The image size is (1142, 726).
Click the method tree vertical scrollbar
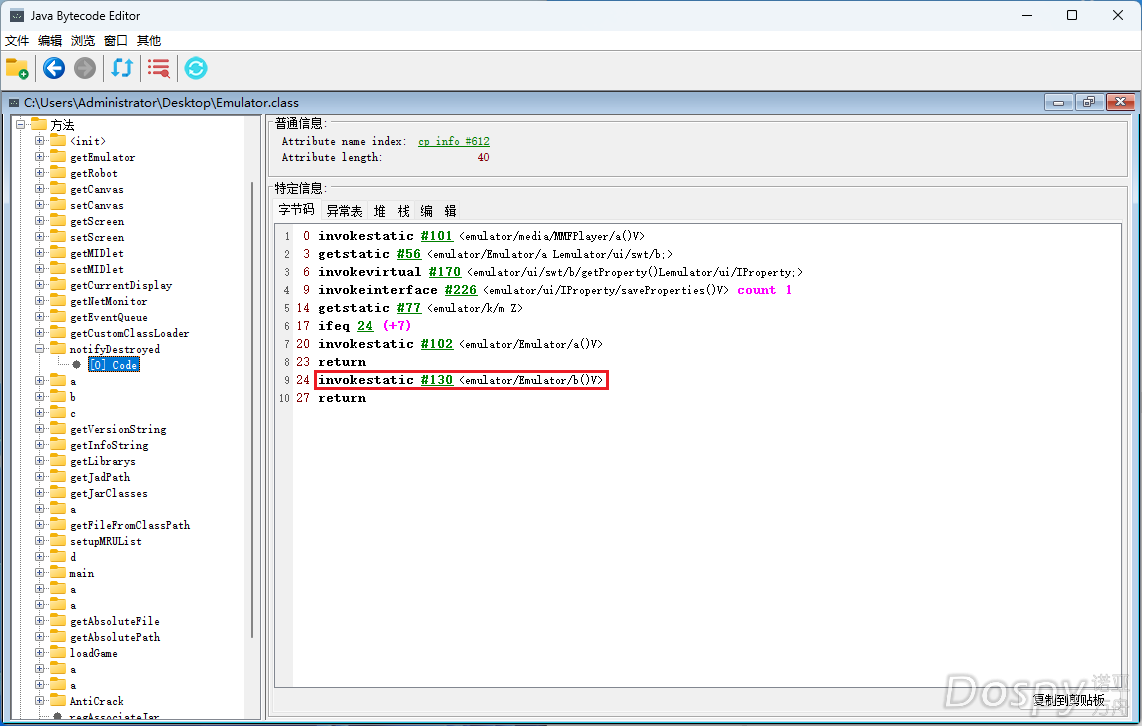[252, 410]
